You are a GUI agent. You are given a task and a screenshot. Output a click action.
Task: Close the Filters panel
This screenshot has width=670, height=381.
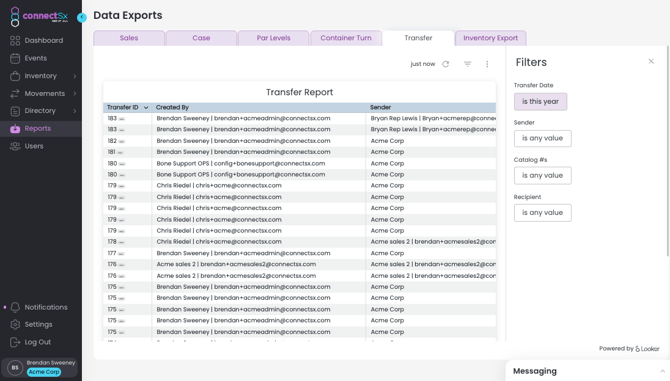tap(651, 62)
